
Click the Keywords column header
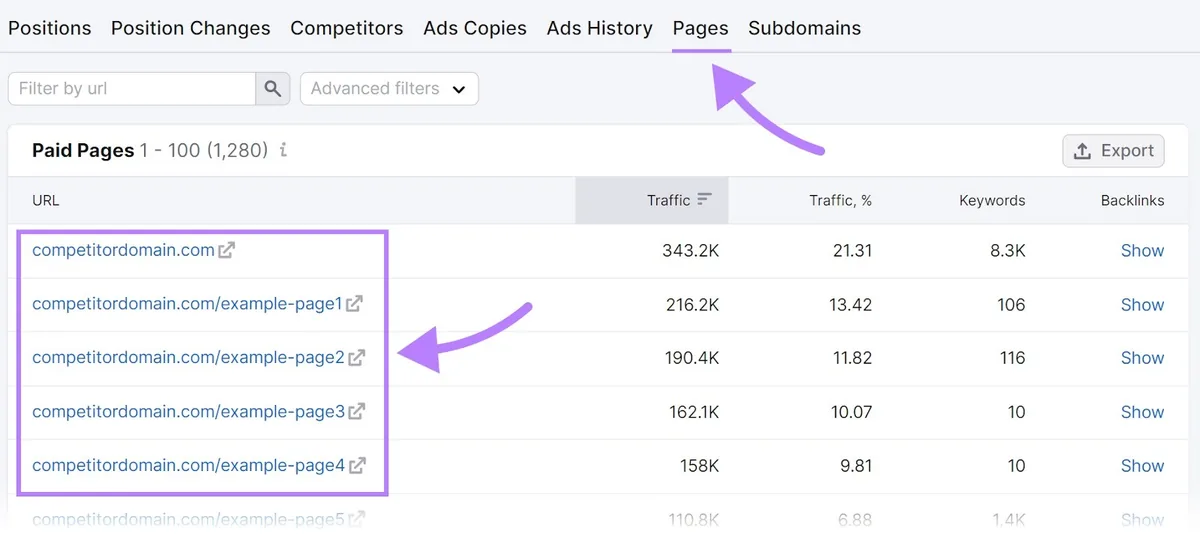992,200
